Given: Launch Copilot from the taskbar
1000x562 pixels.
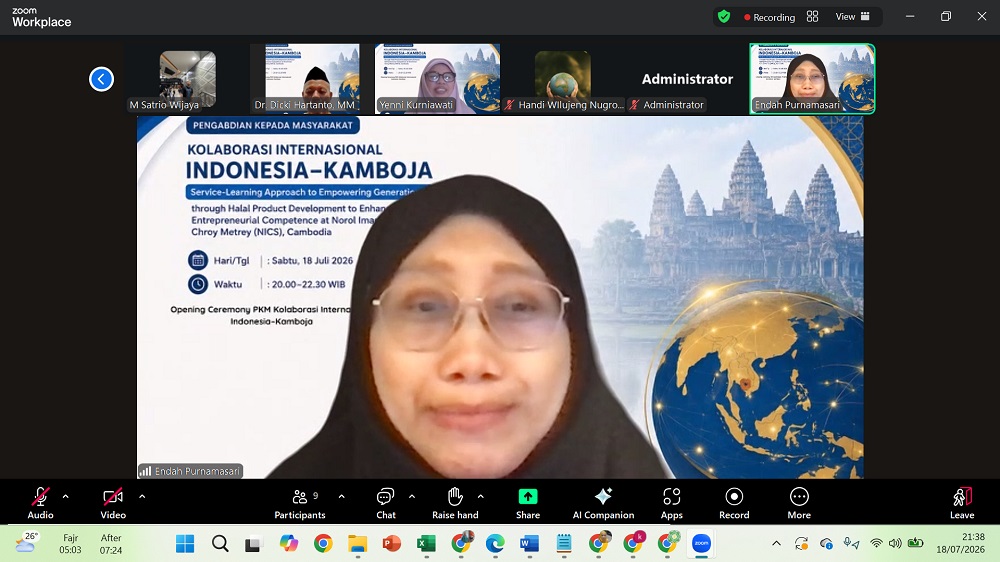Looking at the screenshot, I should [288, 544].
